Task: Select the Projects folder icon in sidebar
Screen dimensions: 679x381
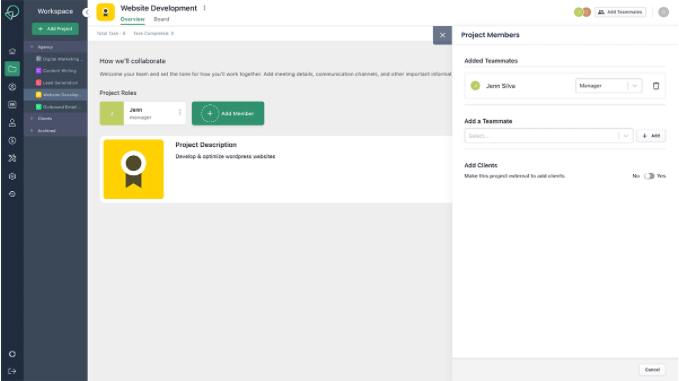Action: coord(12,69)
